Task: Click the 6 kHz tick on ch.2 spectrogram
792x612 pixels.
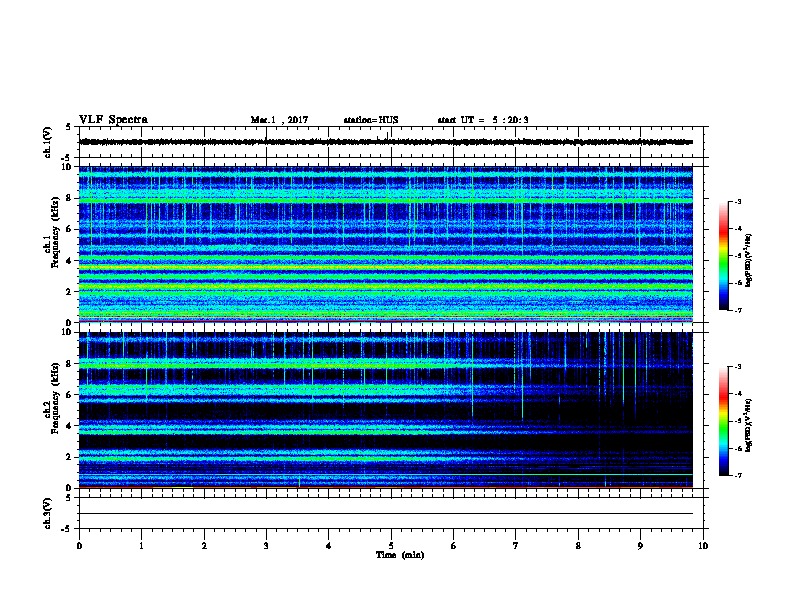Action: point(70,395)
